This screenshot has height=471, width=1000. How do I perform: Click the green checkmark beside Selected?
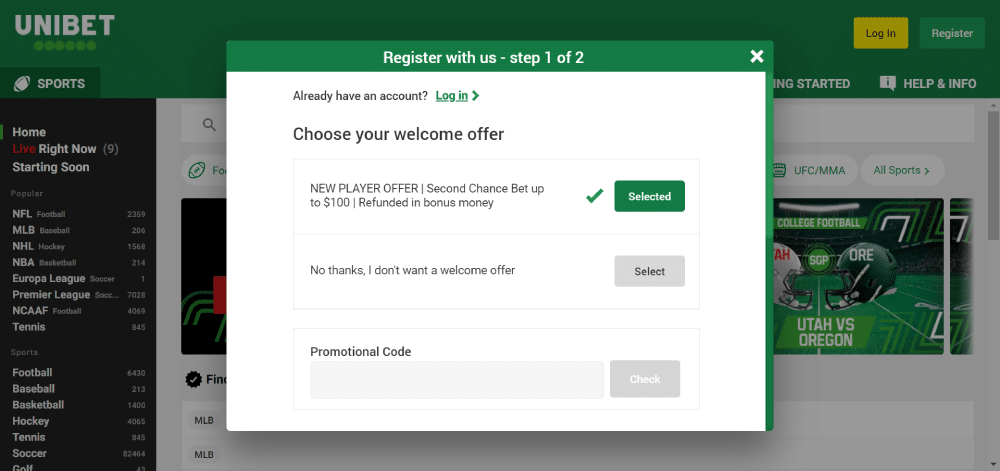point(594,196)
